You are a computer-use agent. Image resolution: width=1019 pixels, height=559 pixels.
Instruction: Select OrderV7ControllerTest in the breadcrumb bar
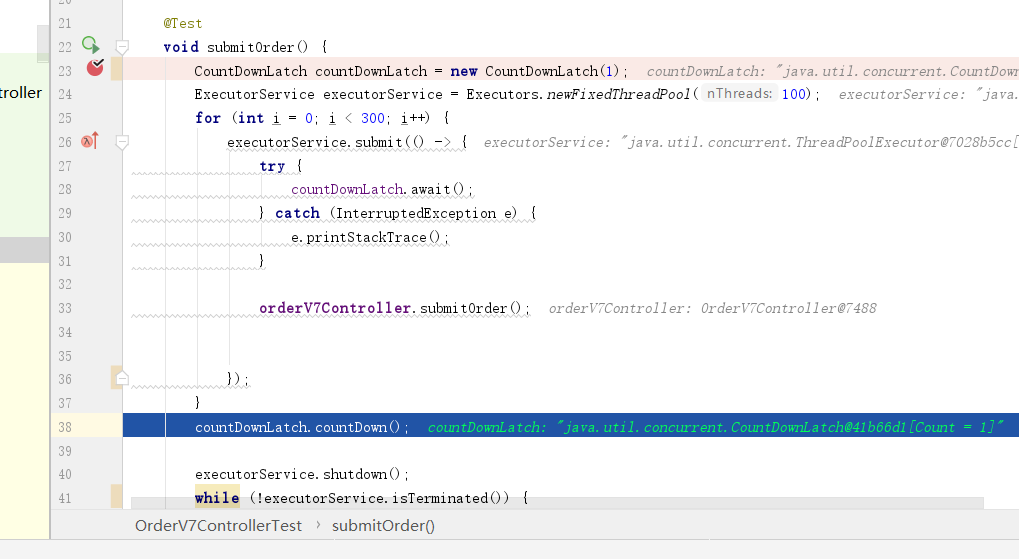coord(218,525)
